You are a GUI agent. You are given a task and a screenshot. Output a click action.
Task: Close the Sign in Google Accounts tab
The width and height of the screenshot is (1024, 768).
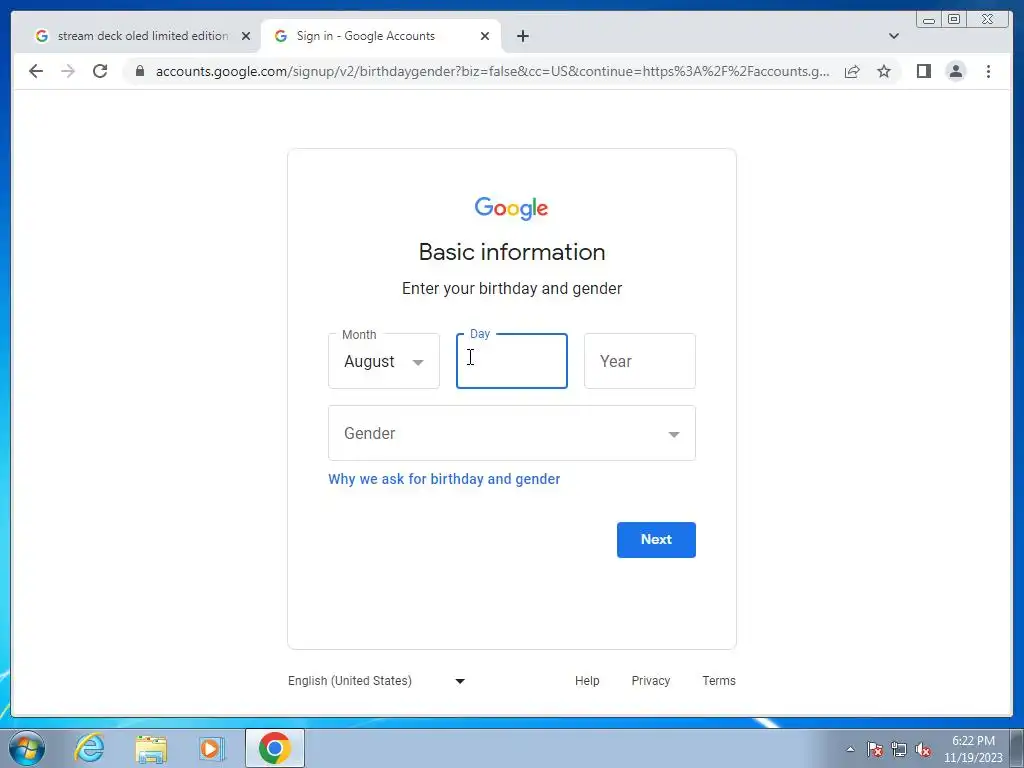coord(485,36)
